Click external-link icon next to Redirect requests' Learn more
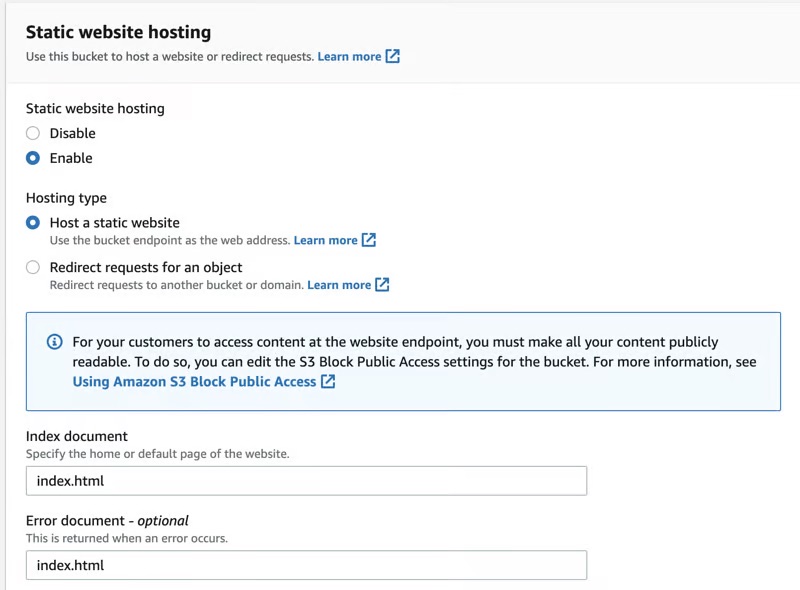The height and width of the screenshot is (590, 800). pyautogui.click(x=380, y=284)
